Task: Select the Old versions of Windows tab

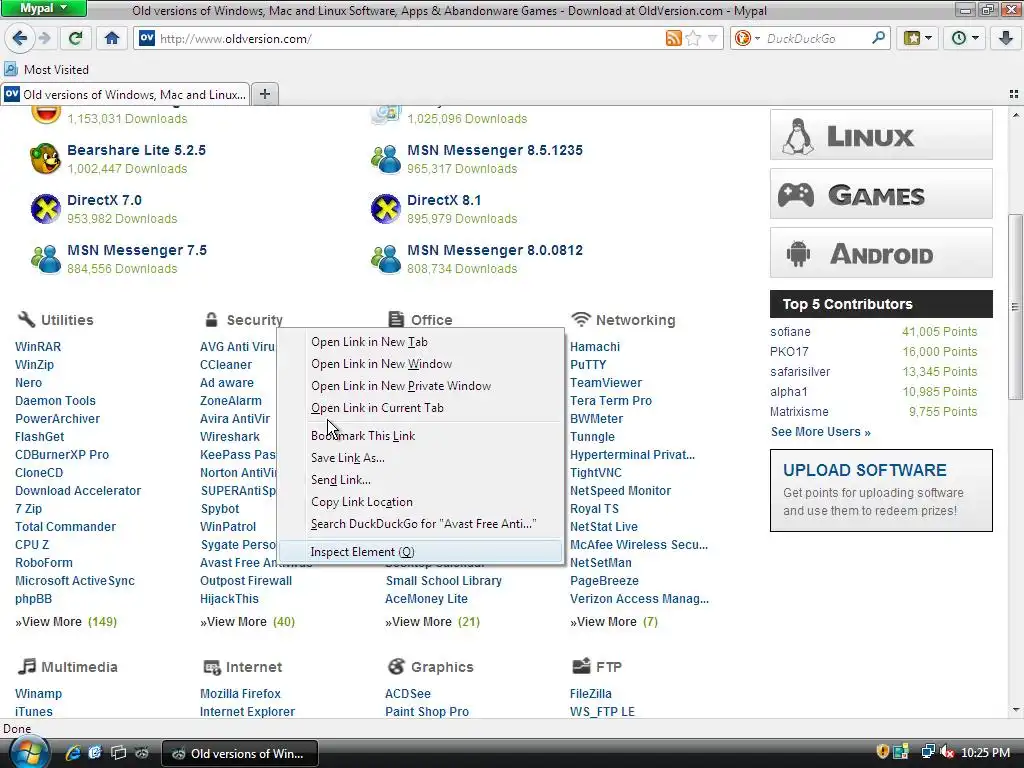Action: tap(125, 94)
